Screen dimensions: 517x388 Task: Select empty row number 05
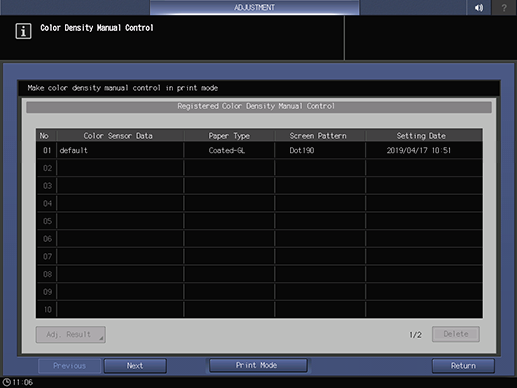click(259, 221)
